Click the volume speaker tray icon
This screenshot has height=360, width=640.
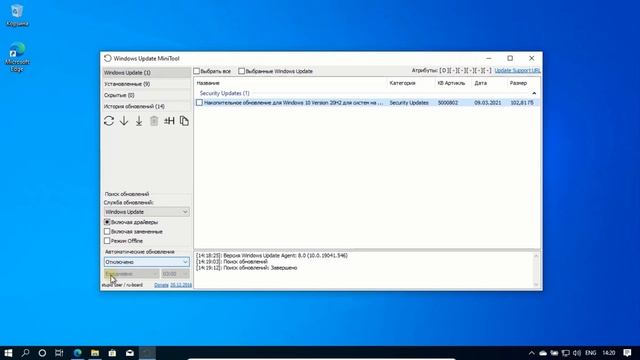[x=577, y=353]
